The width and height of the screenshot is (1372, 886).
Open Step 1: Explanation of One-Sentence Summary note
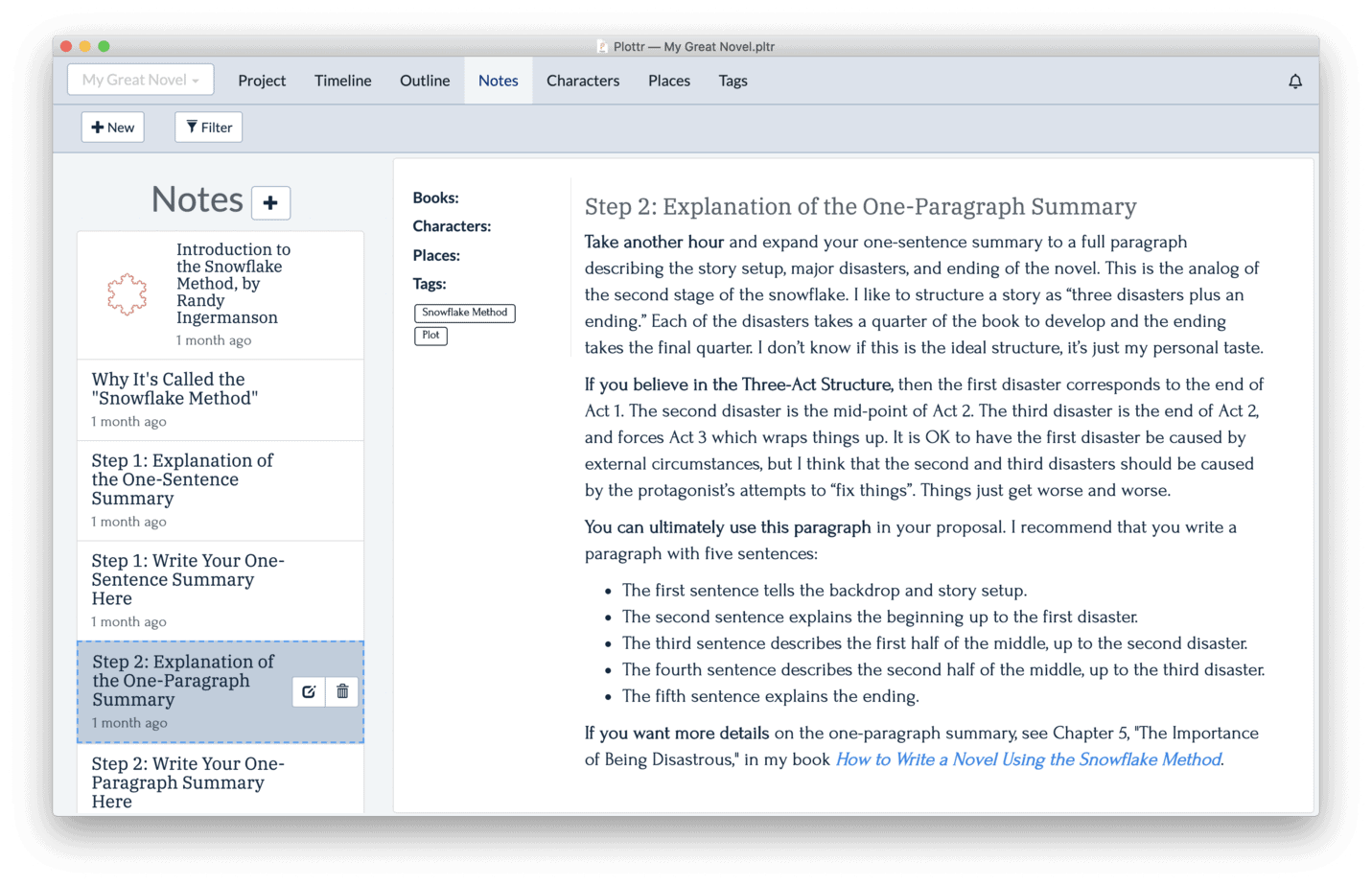221,490
